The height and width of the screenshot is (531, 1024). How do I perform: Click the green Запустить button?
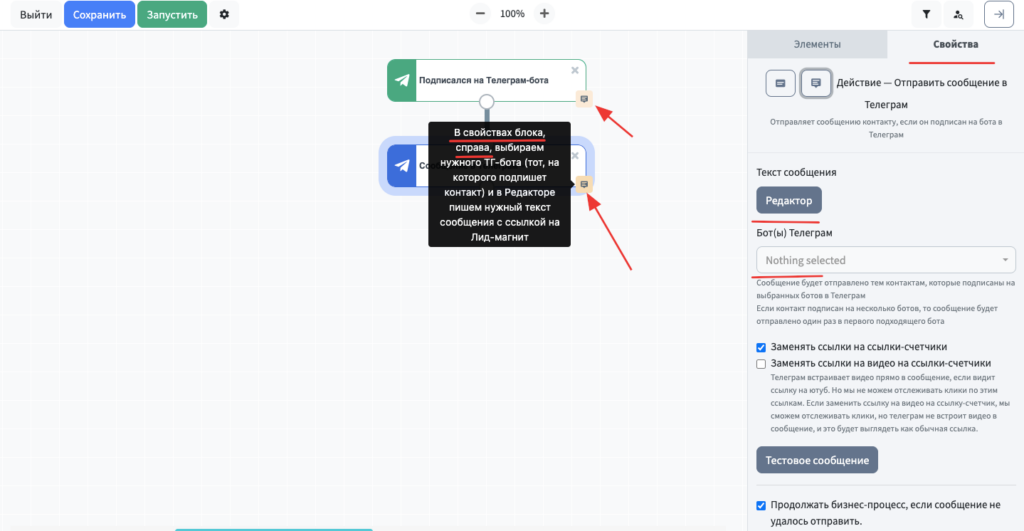(x=172, y=15)
